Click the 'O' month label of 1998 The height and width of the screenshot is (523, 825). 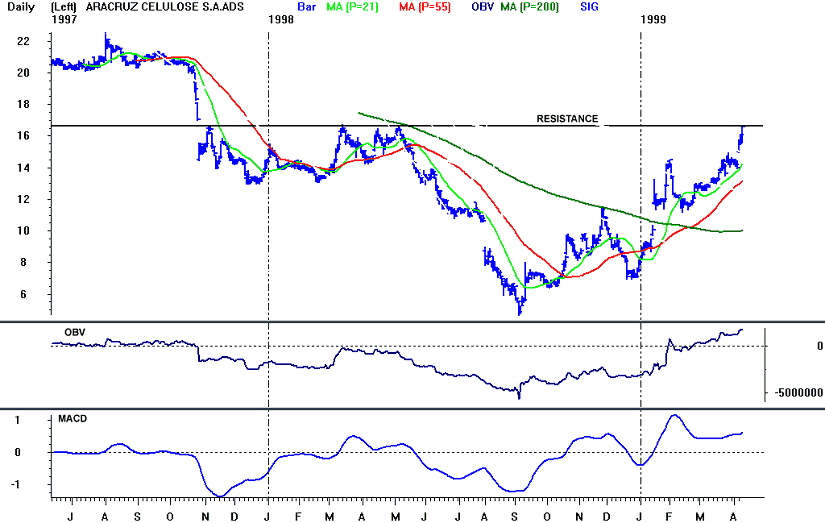(x=547, y=517)
